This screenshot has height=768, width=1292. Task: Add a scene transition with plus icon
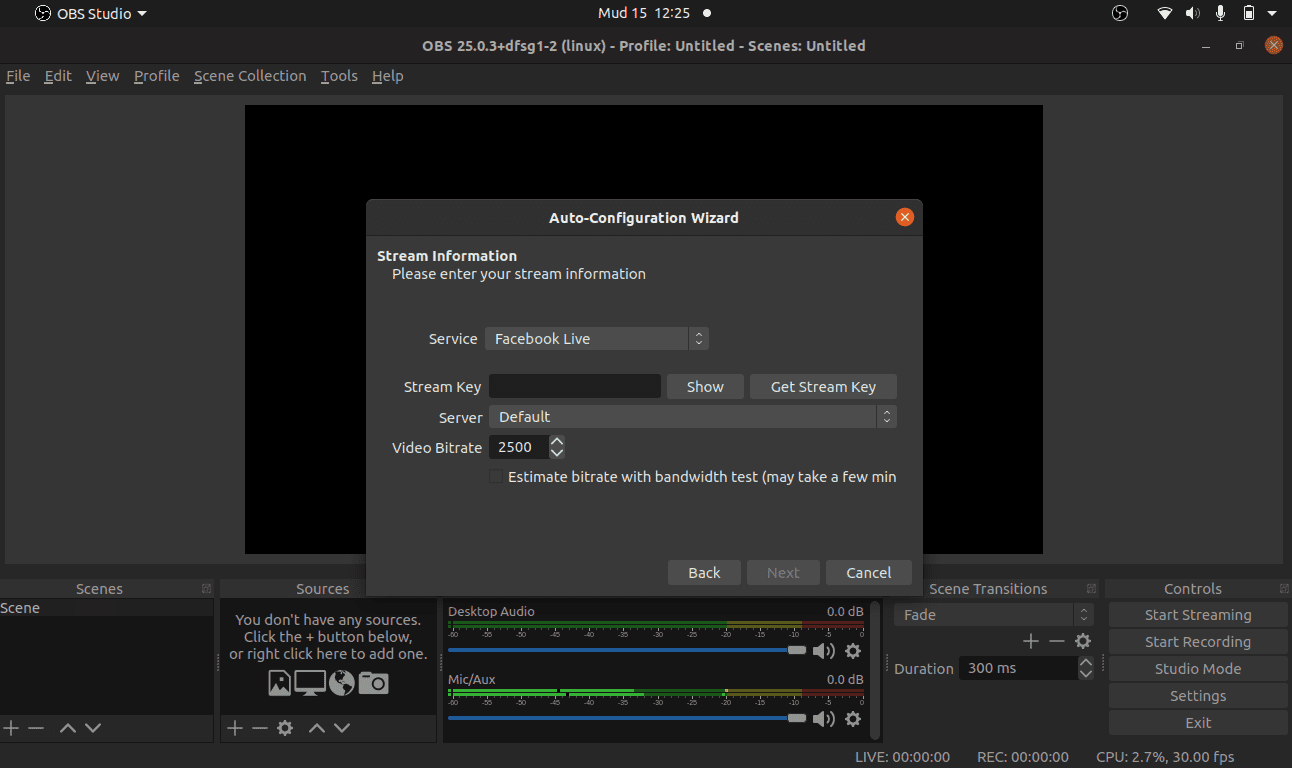(x=1031, y=641)
